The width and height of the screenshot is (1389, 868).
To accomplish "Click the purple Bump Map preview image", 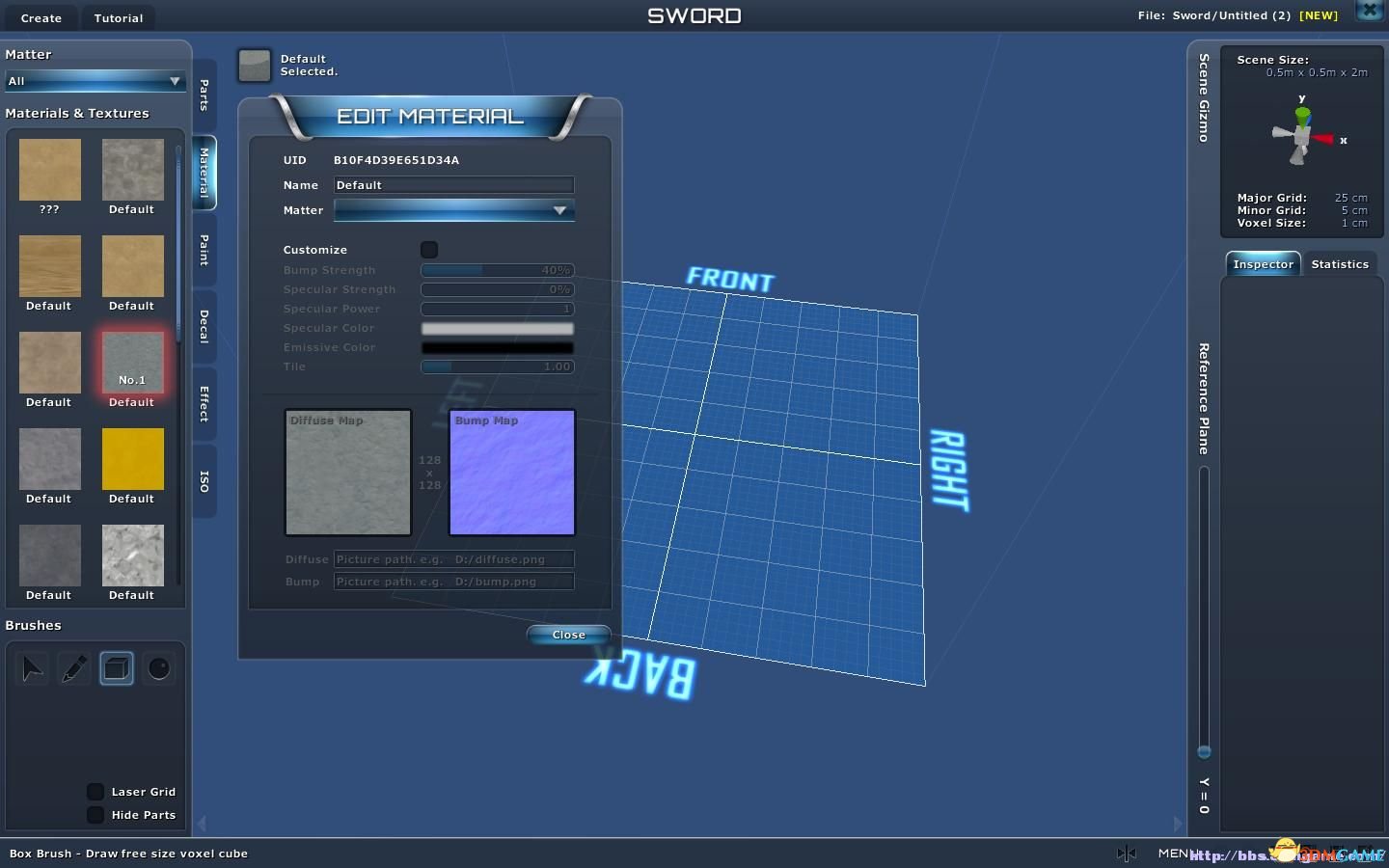I will click(512, 473).
